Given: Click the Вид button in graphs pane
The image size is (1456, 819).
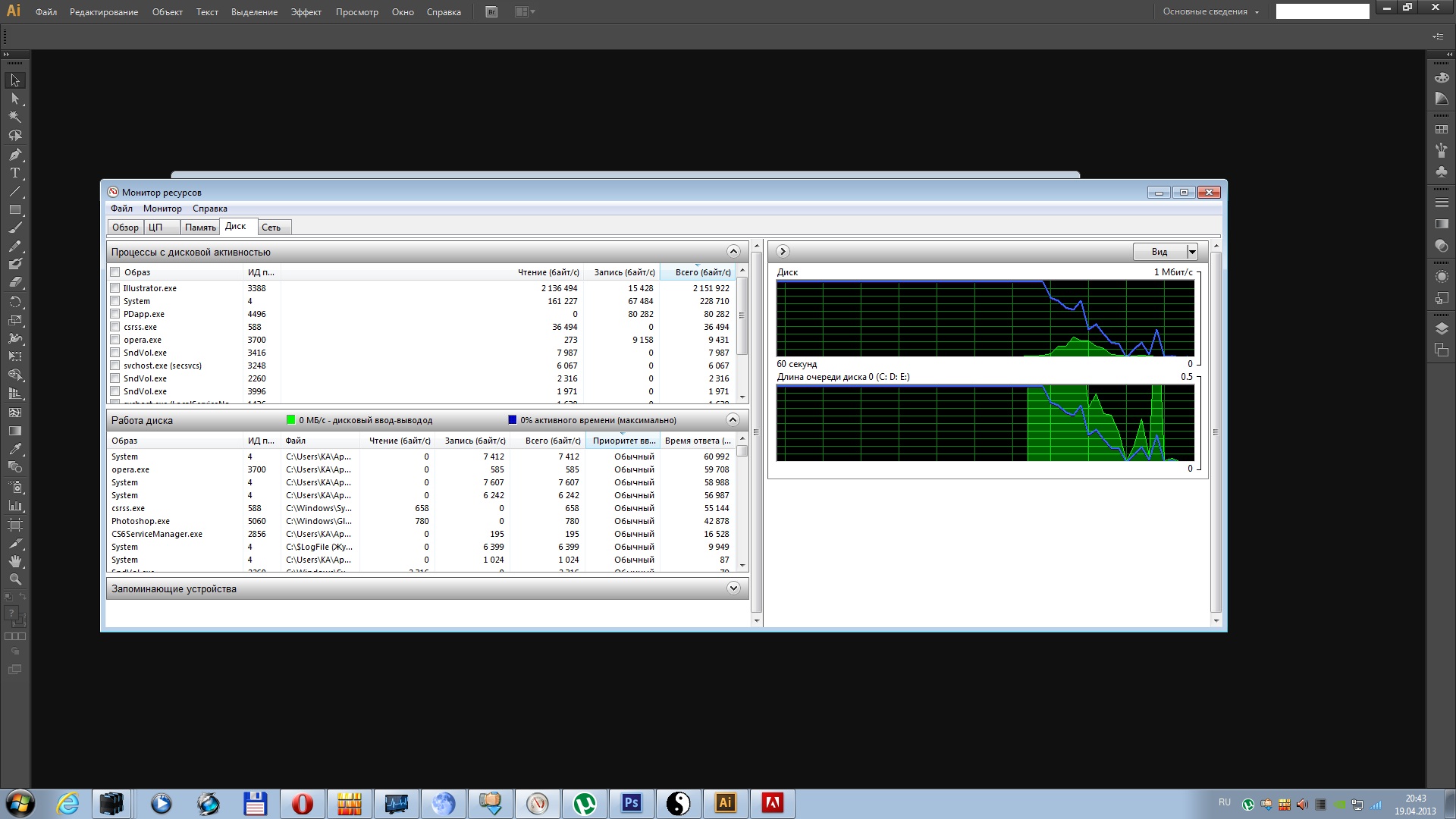Looking at the screenshot, I should point(1159,252).
